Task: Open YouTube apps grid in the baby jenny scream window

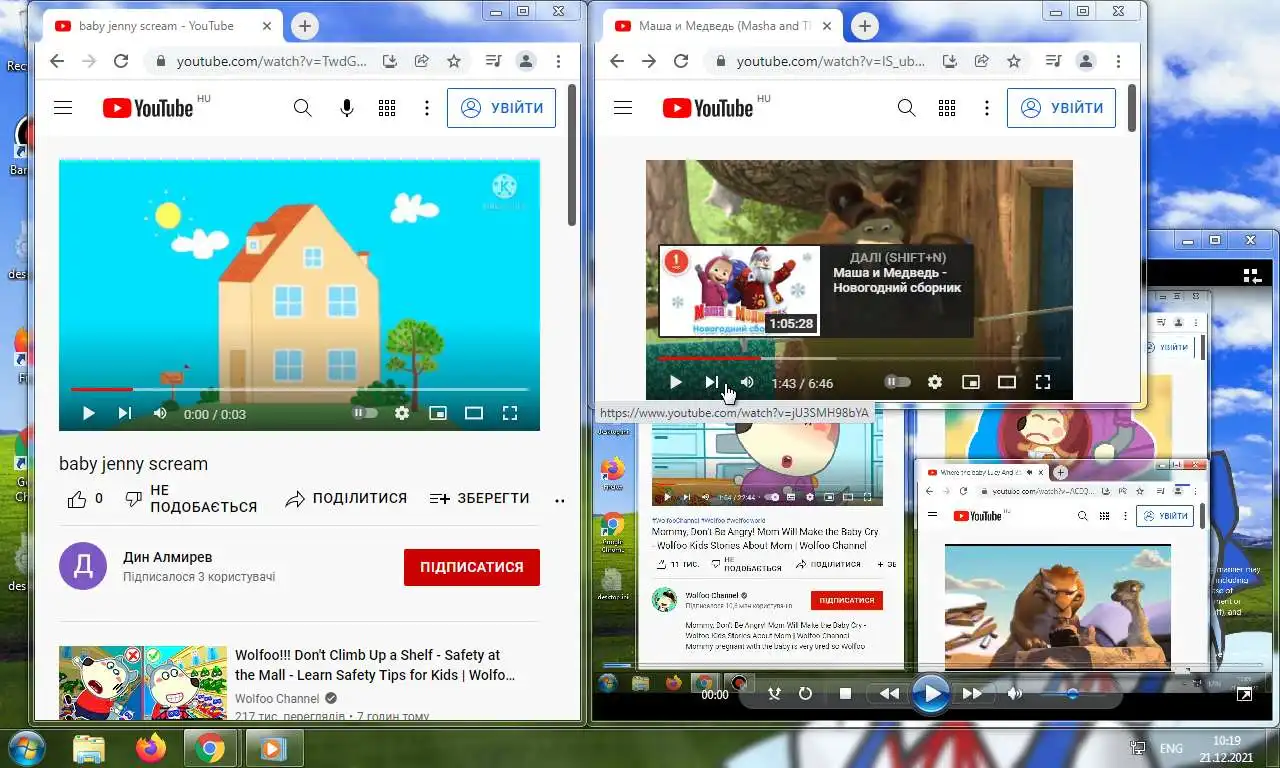Action: point(387,108)
